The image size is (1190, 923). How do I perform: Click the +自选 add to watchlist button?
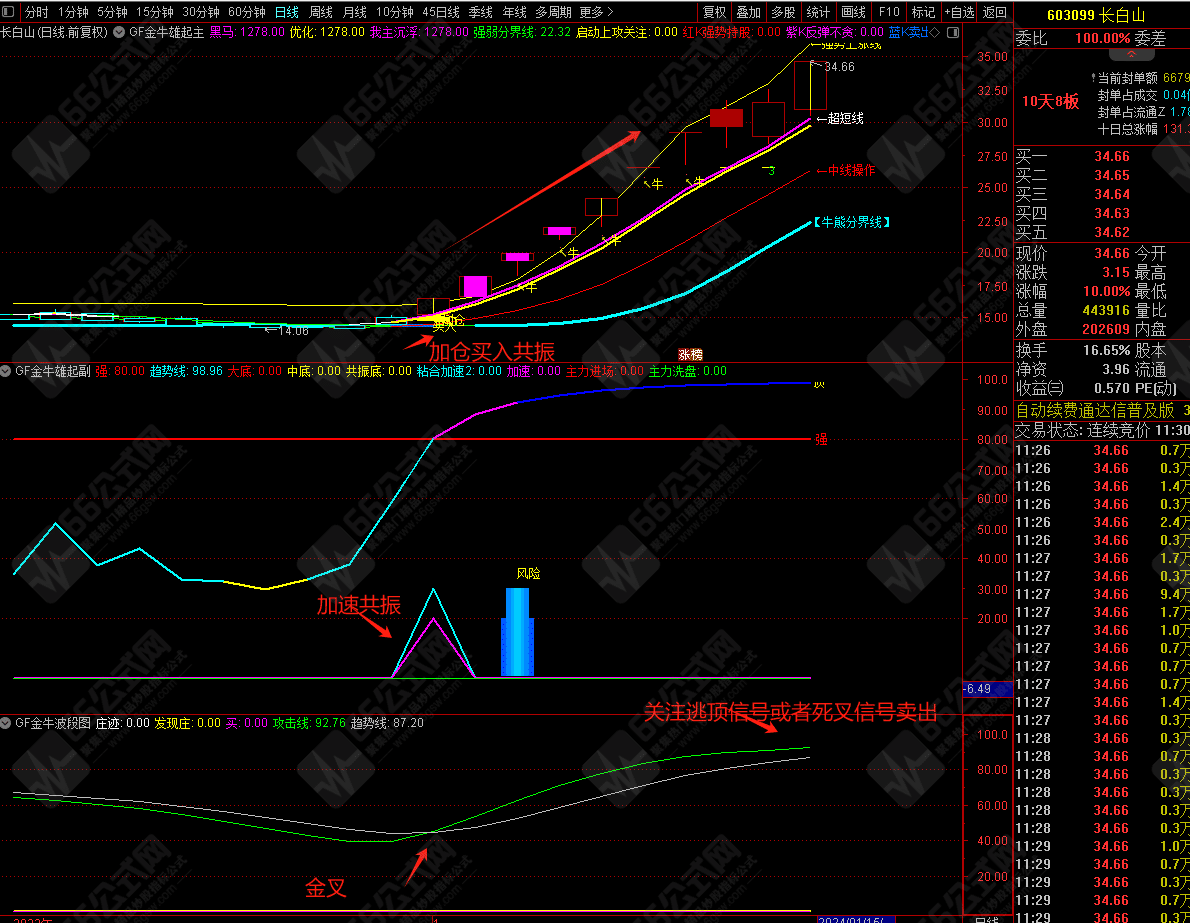pyautogui.click(x=958, y=12)
